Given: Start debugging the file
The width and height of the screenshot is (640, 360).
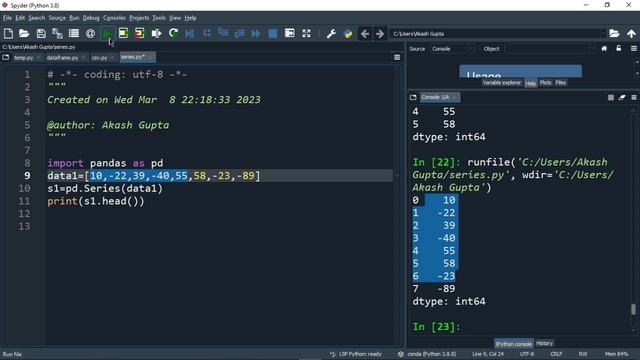Looking at the screenshot, I should 190,33.
